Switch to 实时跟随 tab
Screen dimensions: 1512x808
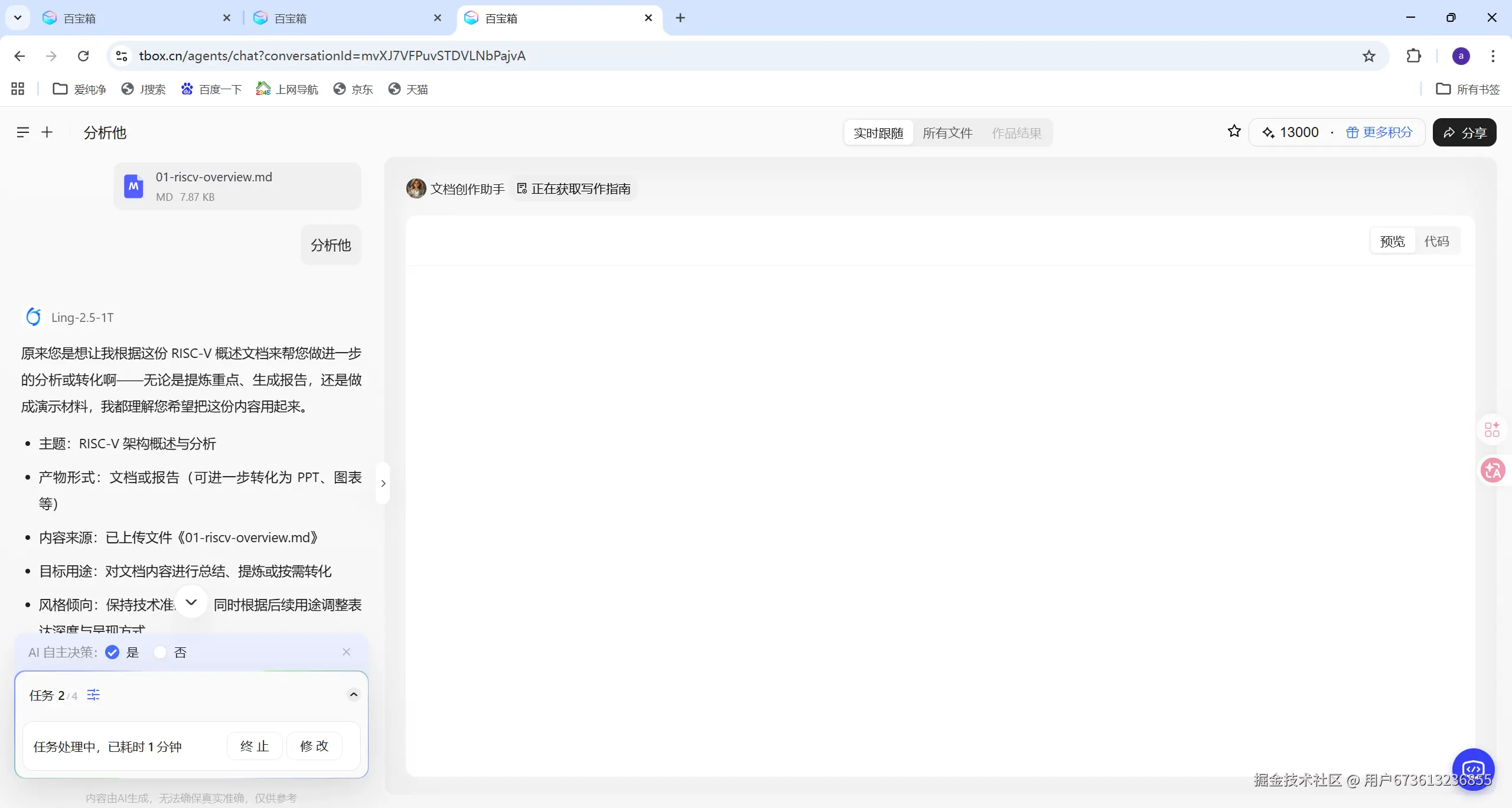(878, 133)
